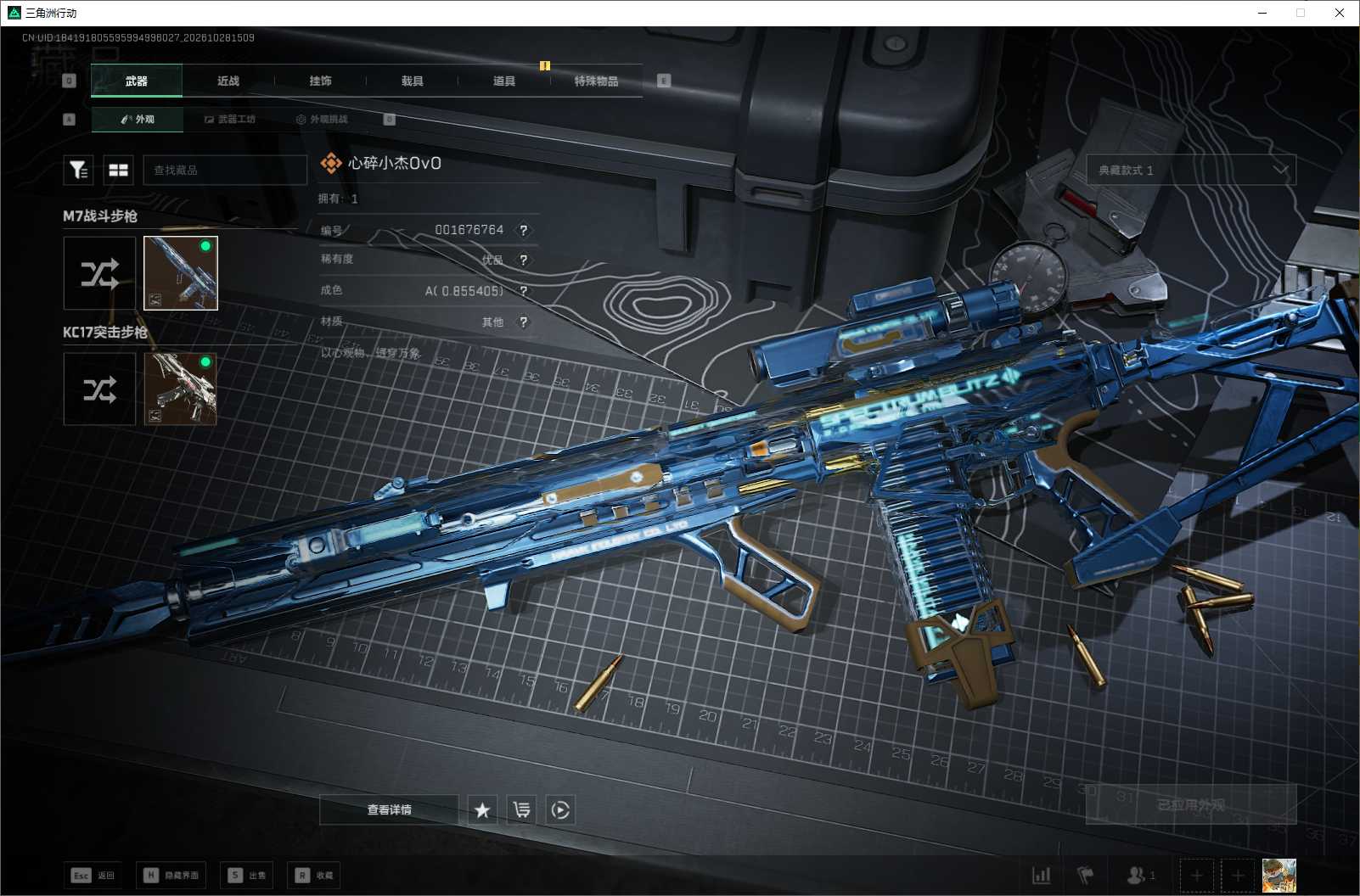Viewport: 1360px width, 896px height.
Task: Click the 已应用外观 button
Action: pyautogui.click(x=1191, y=804)
